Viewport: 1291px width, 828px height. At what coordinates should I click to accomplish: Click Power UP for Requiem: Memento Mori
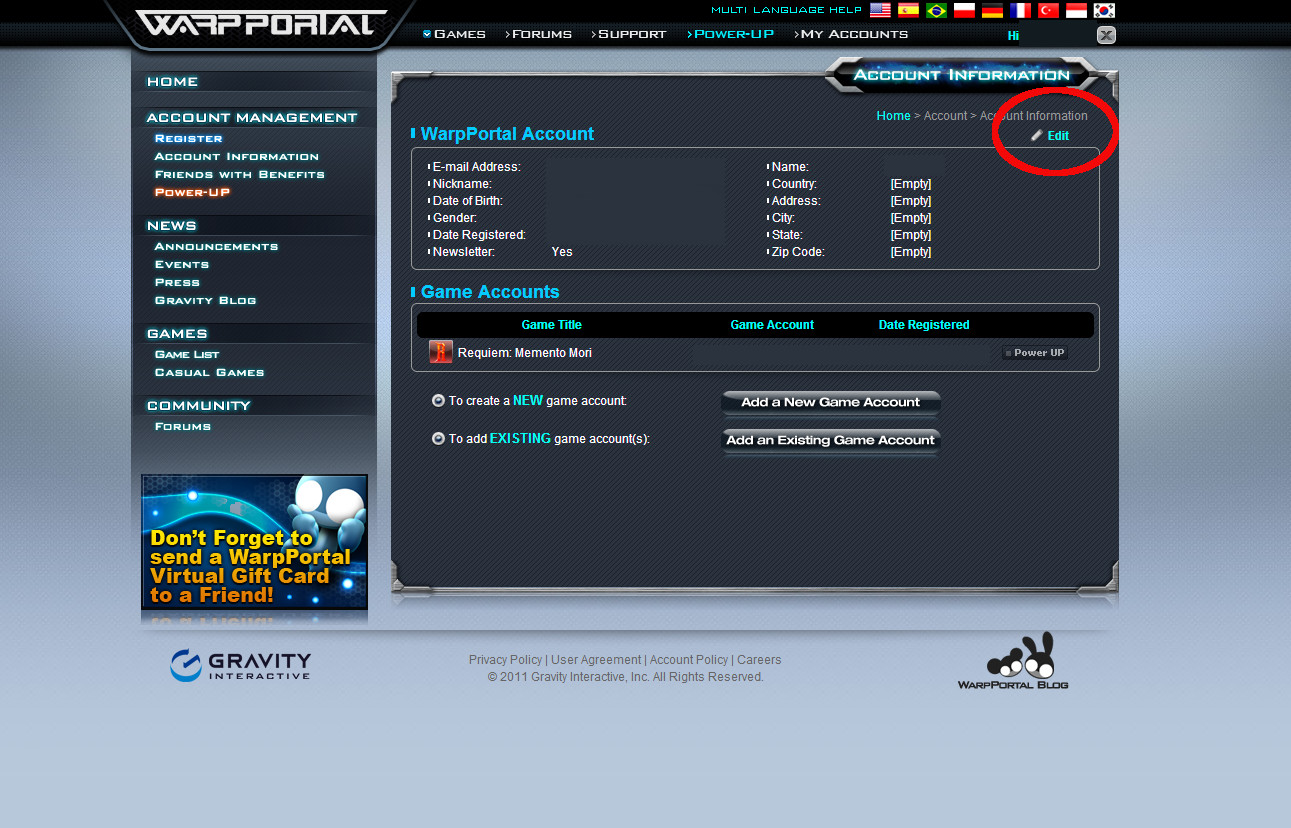1035,353
